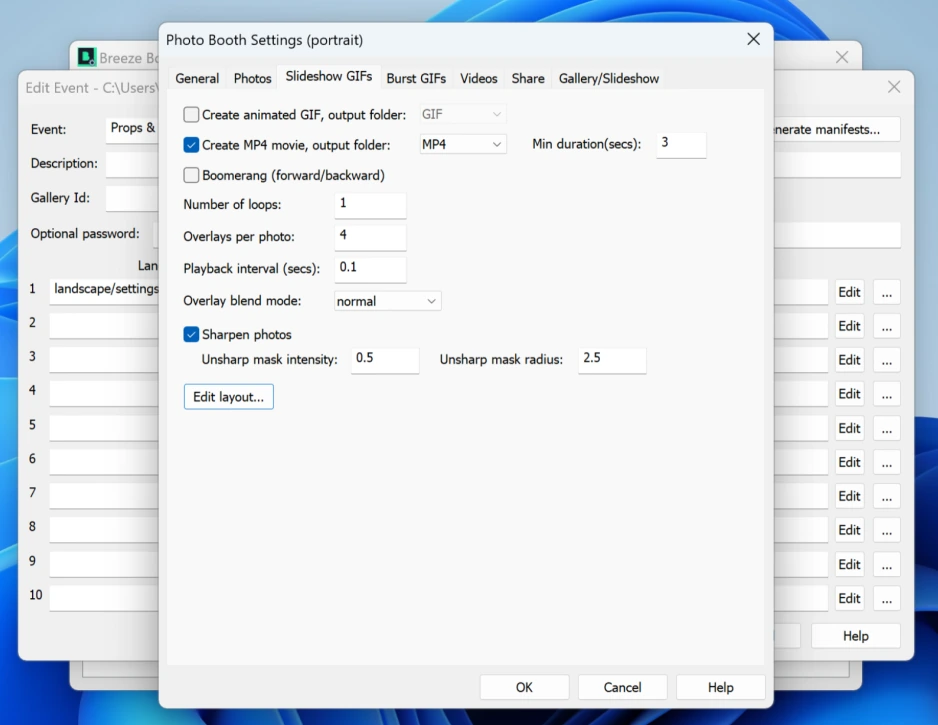Click the Event name field in Edit Event
This screenshot has height=725, width=938.
(x=132, y=129)
